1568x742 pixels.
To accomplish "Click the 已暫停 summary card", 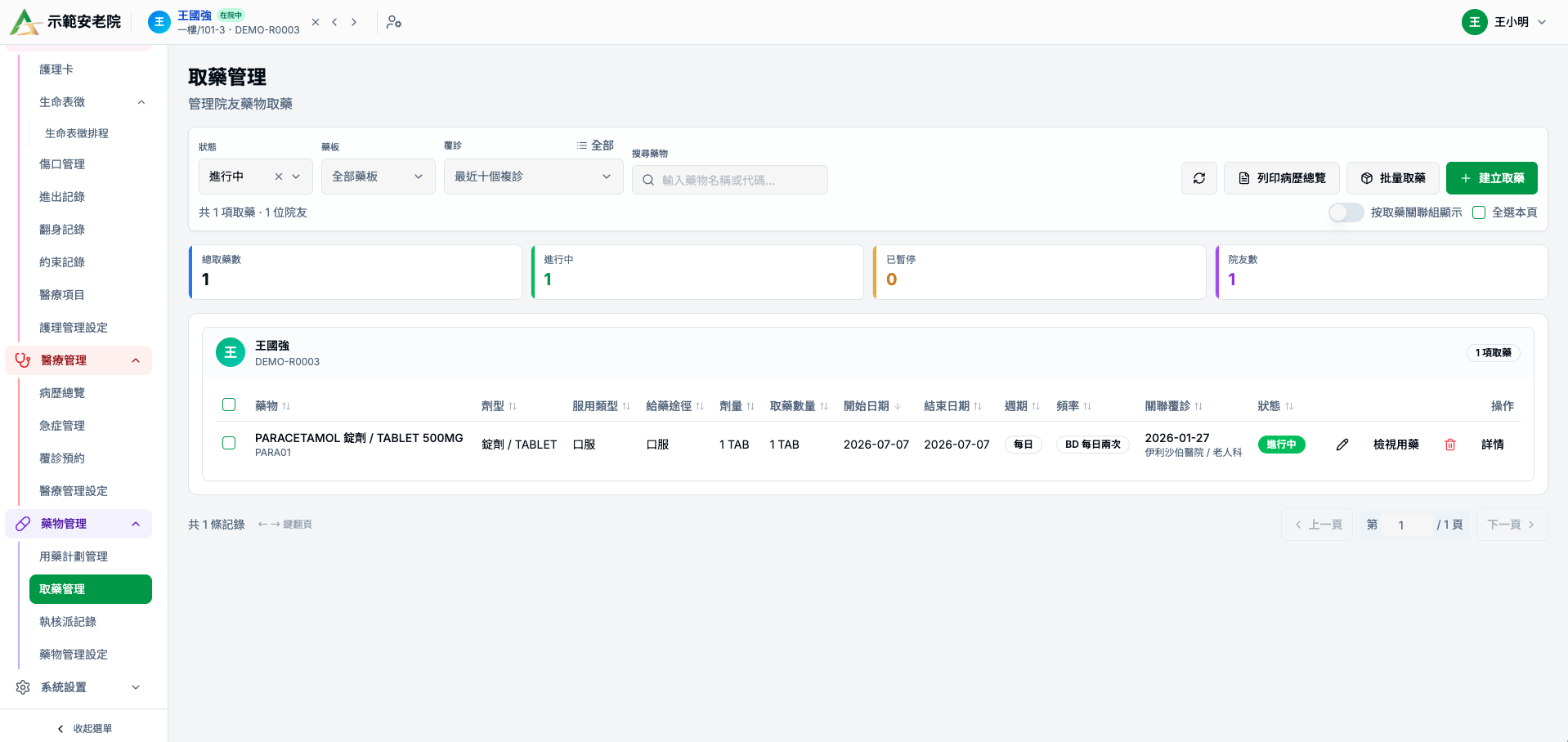I will pyautogui.click(x=1039, y=272).
